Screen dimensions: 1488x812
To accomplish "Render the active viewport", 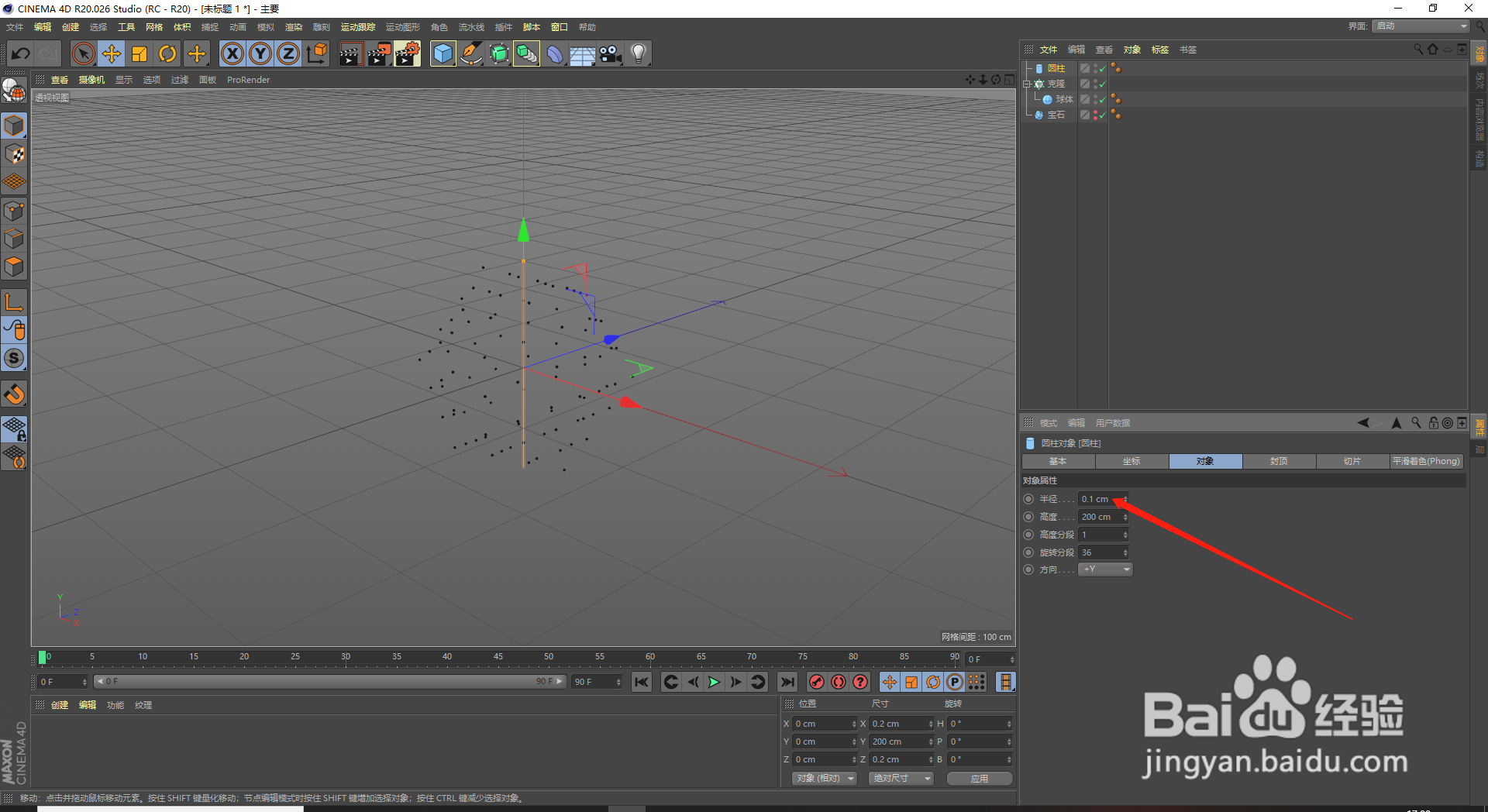I will (x=350, y=54).
